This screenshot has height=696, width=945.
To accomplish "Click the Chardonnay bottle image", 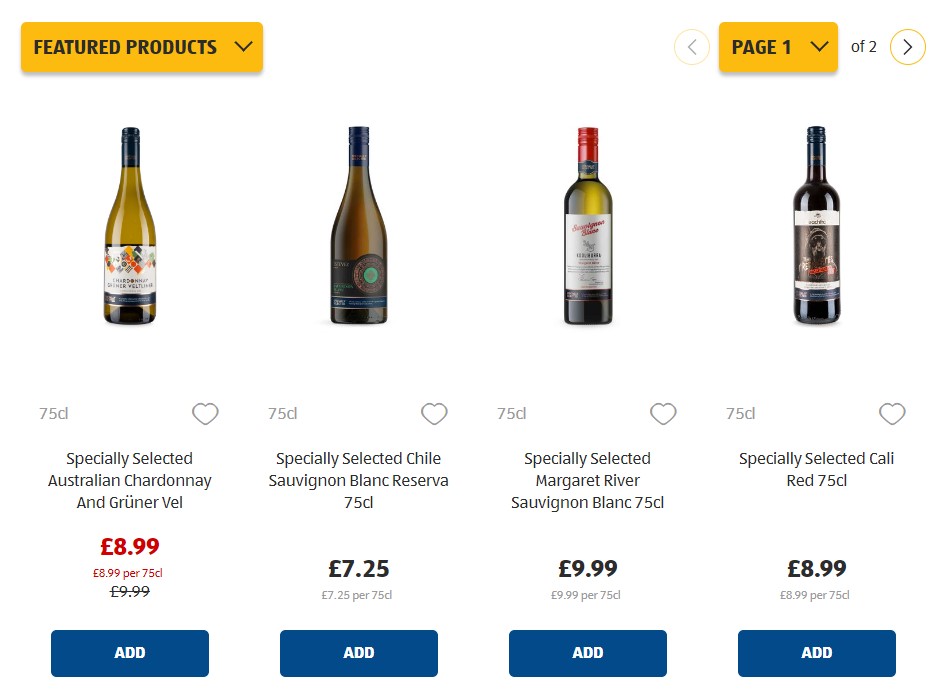I will click(129, 225).
